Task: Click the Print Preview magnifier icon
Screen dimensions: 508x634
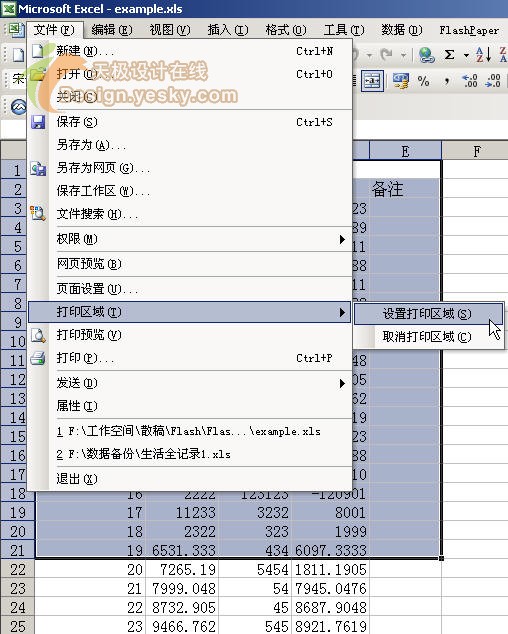Action: (x=38, y=335)
